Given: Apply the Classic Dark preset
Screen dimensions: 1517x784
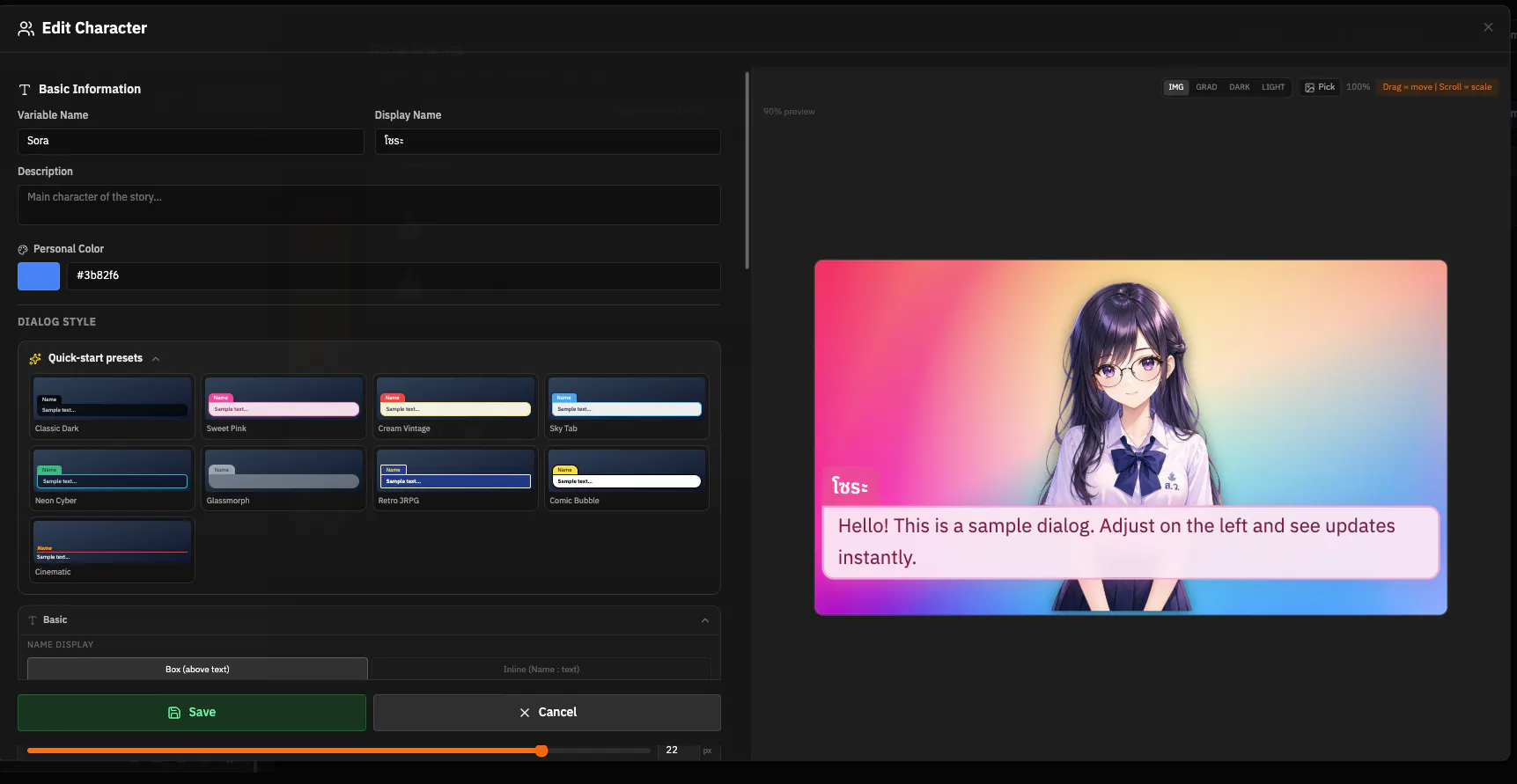Looking at the screenshot, I should (x=112, y=407).
